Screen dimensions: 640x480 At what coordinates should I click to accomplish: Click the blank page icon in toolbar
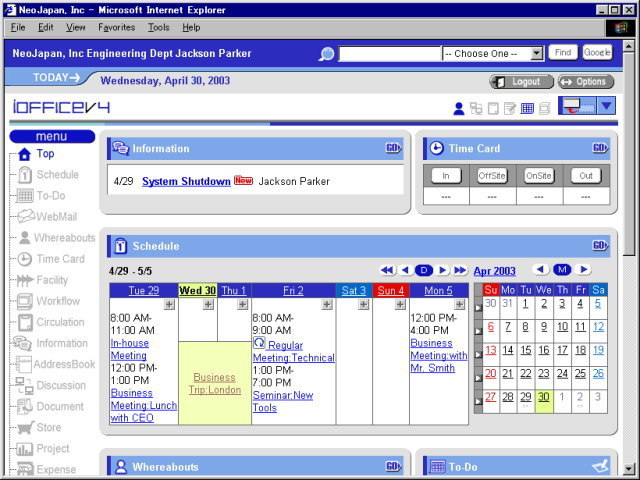(493, 108)
